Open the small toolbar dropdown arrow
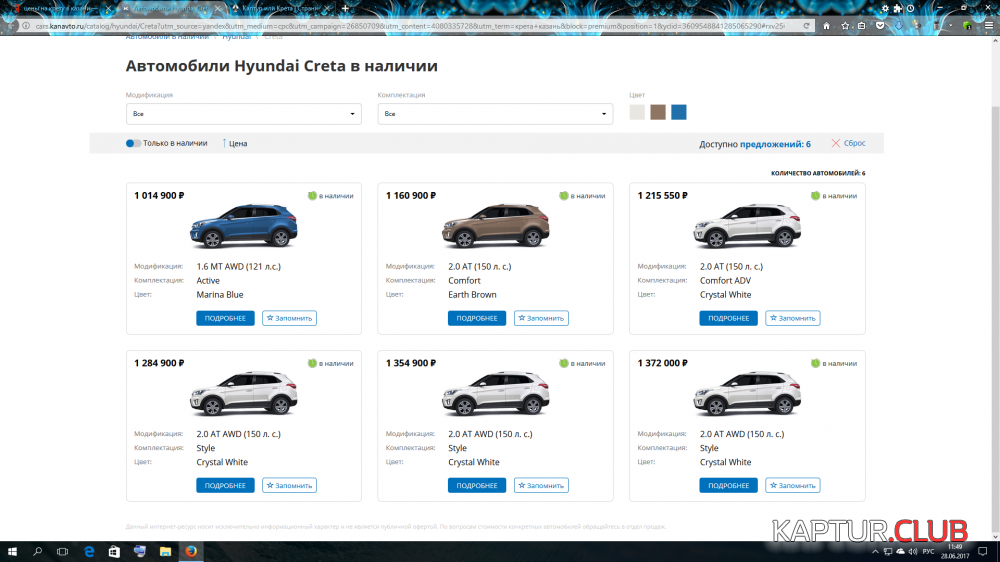Screen dimensions: 1000x562 (x=950, y=26)
